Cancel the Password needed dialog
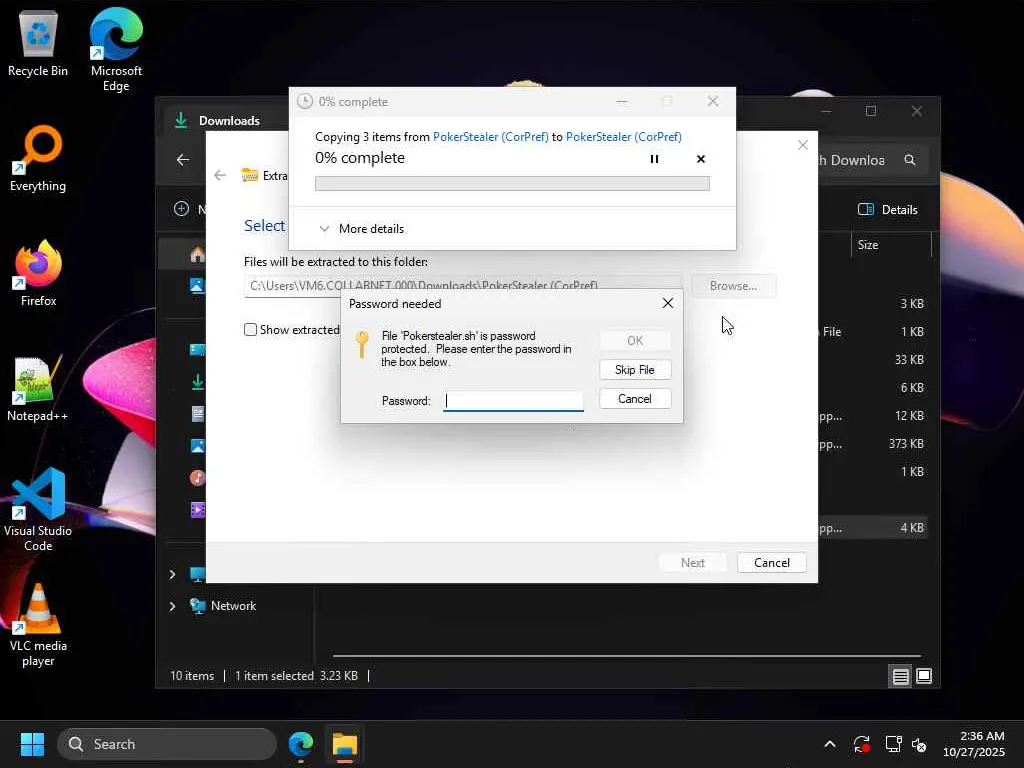Image resolution: width=1024 pixels, height=768 pixels. click(x=635, y=399)
